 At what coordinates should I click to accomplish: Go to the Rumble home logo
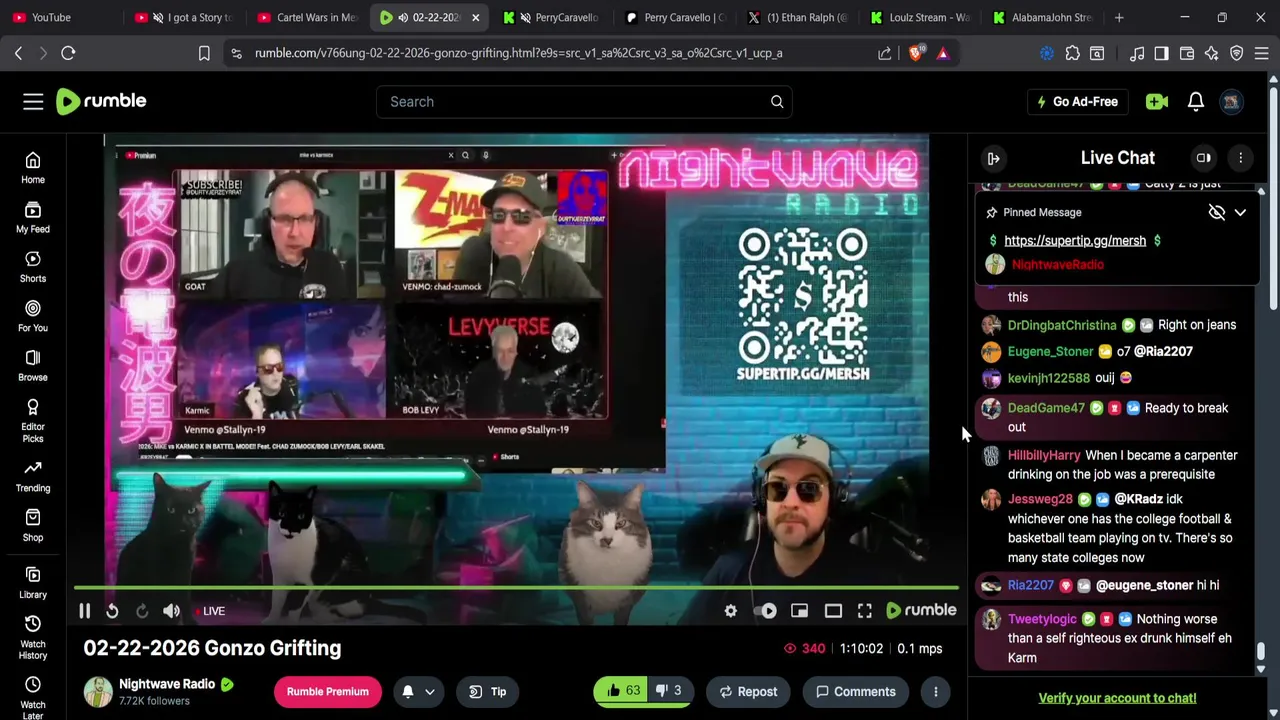101,101
